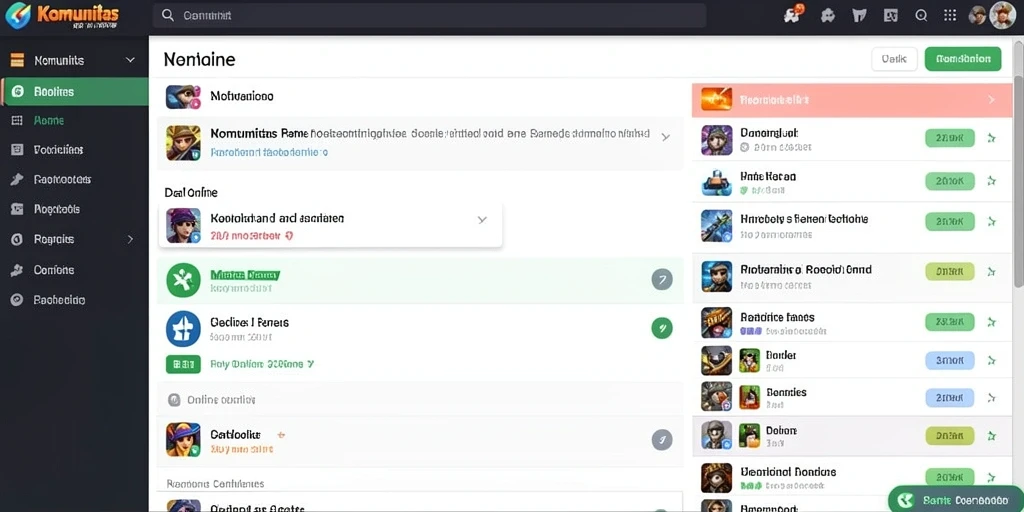Click the green badge left of Roy Online
1024x512 pixels.
(183, 364)
